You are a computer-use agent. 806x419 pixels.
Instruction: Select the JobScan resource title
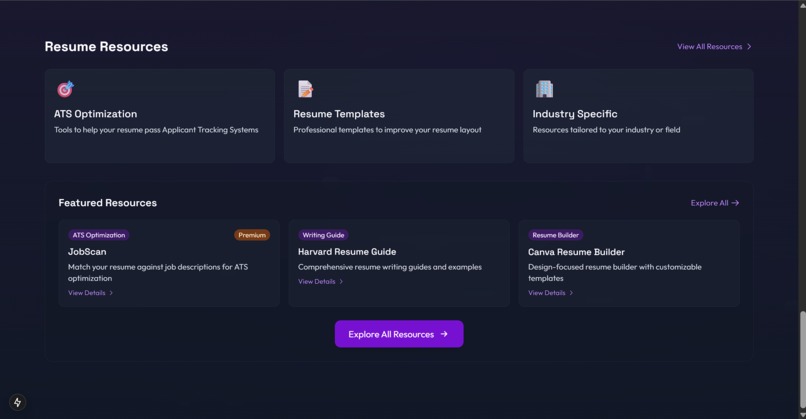[87, 252]
